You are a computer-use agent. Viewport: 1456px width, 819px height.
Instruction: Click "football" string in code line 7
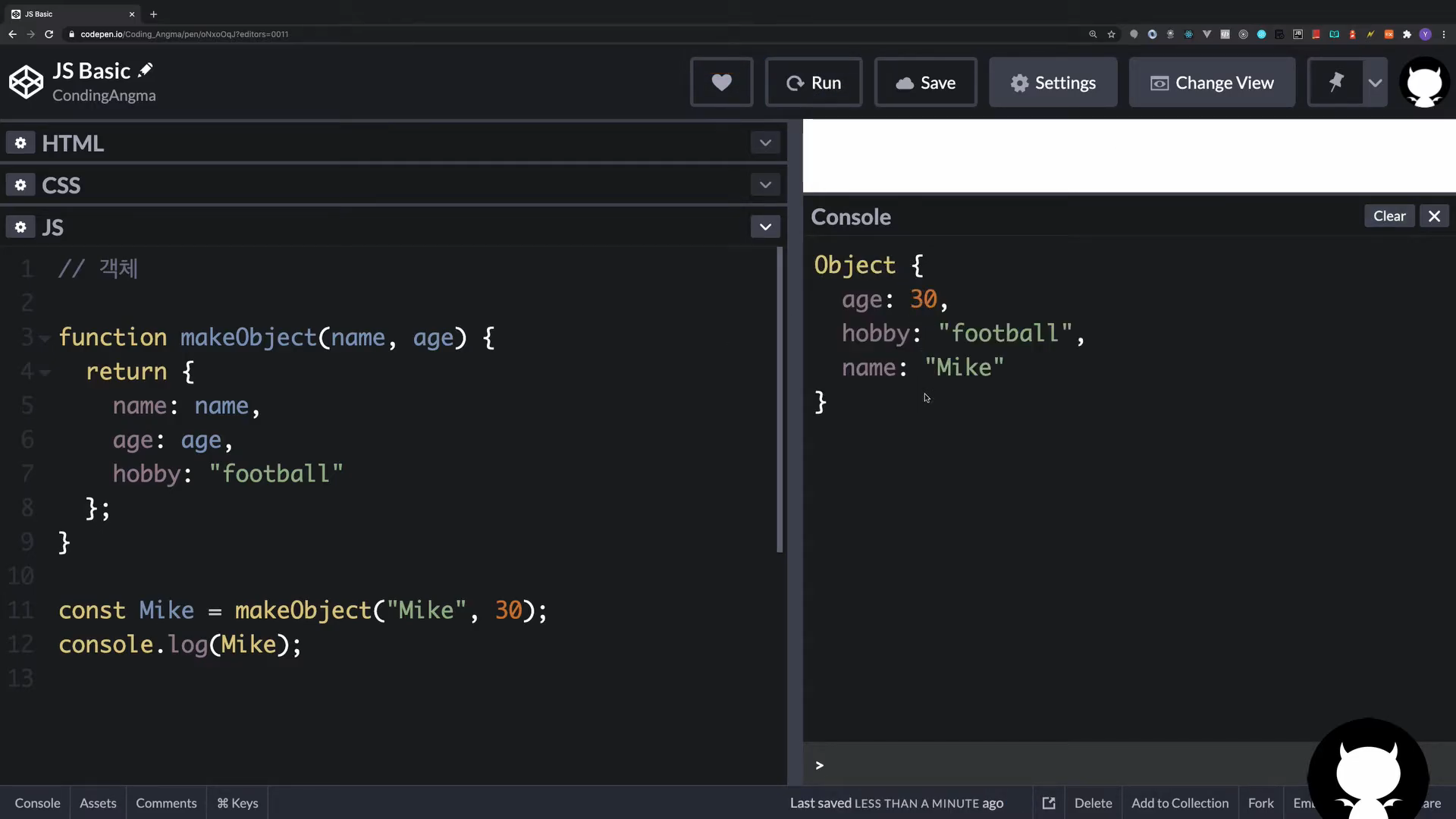276,474
